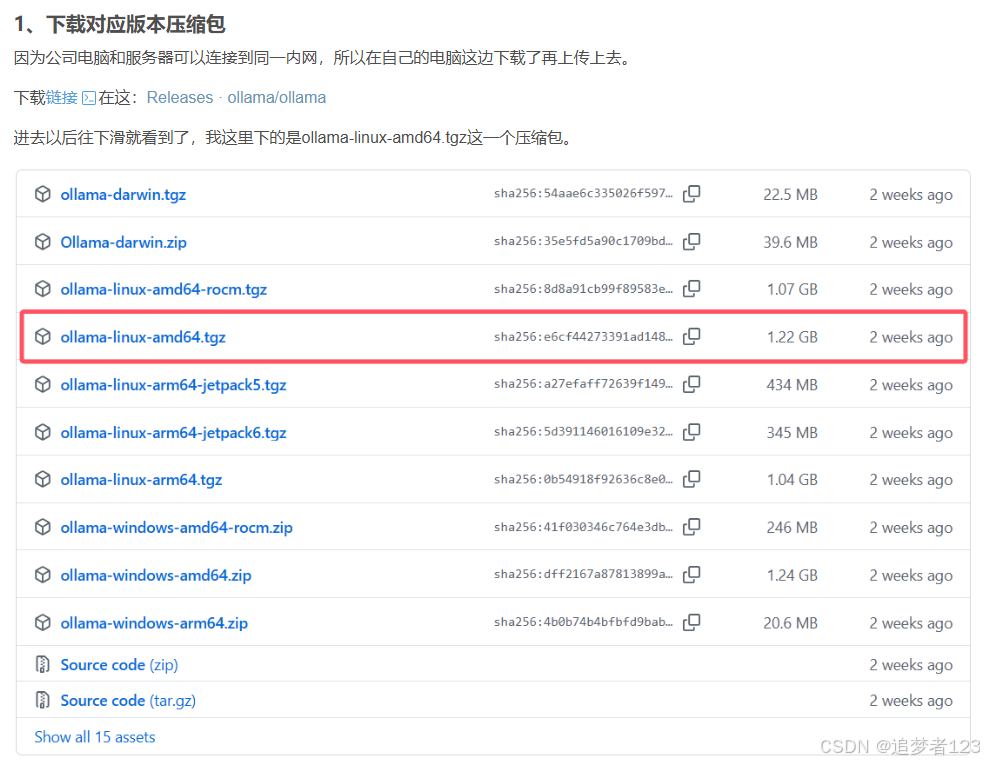This screenshot has width=984, height=764.
Task: Copy sha256 hash for ollama-windows-amd64-rocm.zip
Action: [692, 527]
